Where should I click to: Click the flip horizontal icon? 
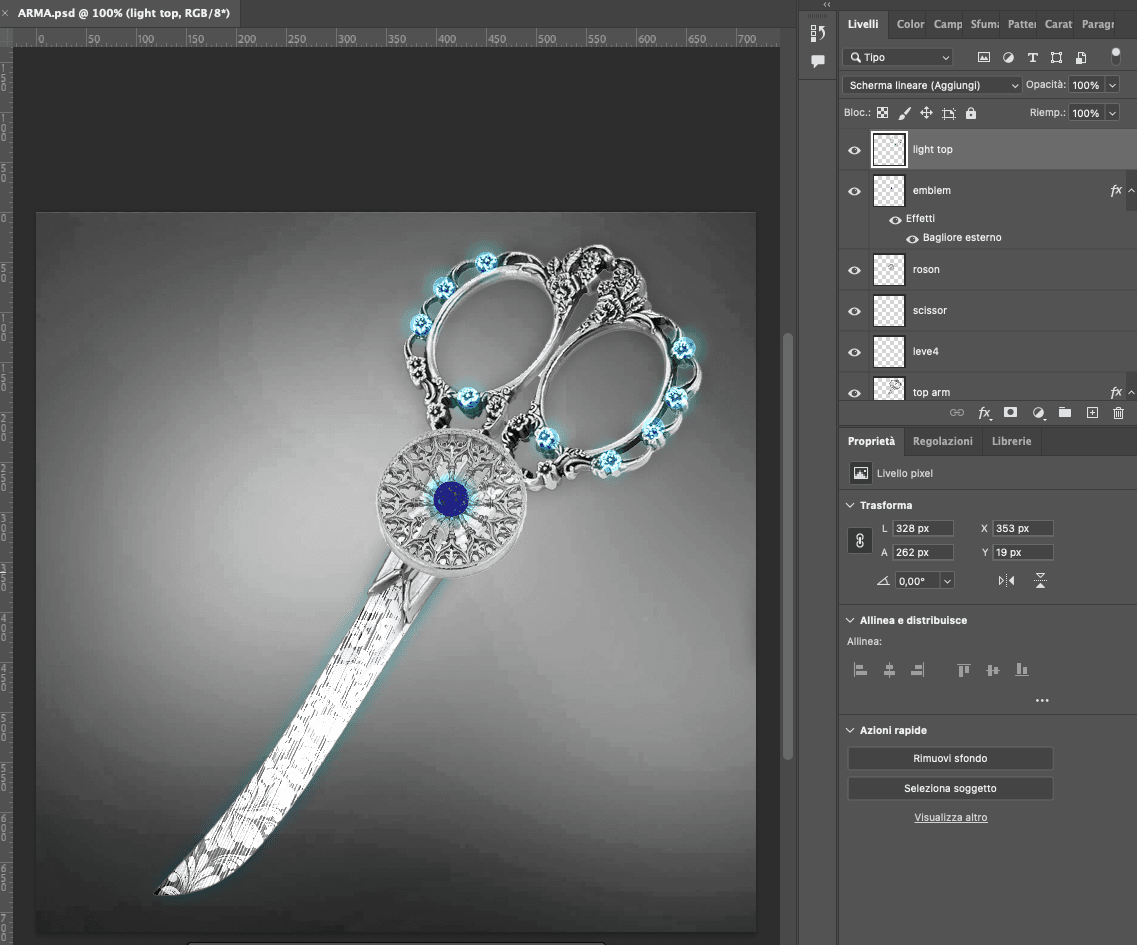[1006, 580]
